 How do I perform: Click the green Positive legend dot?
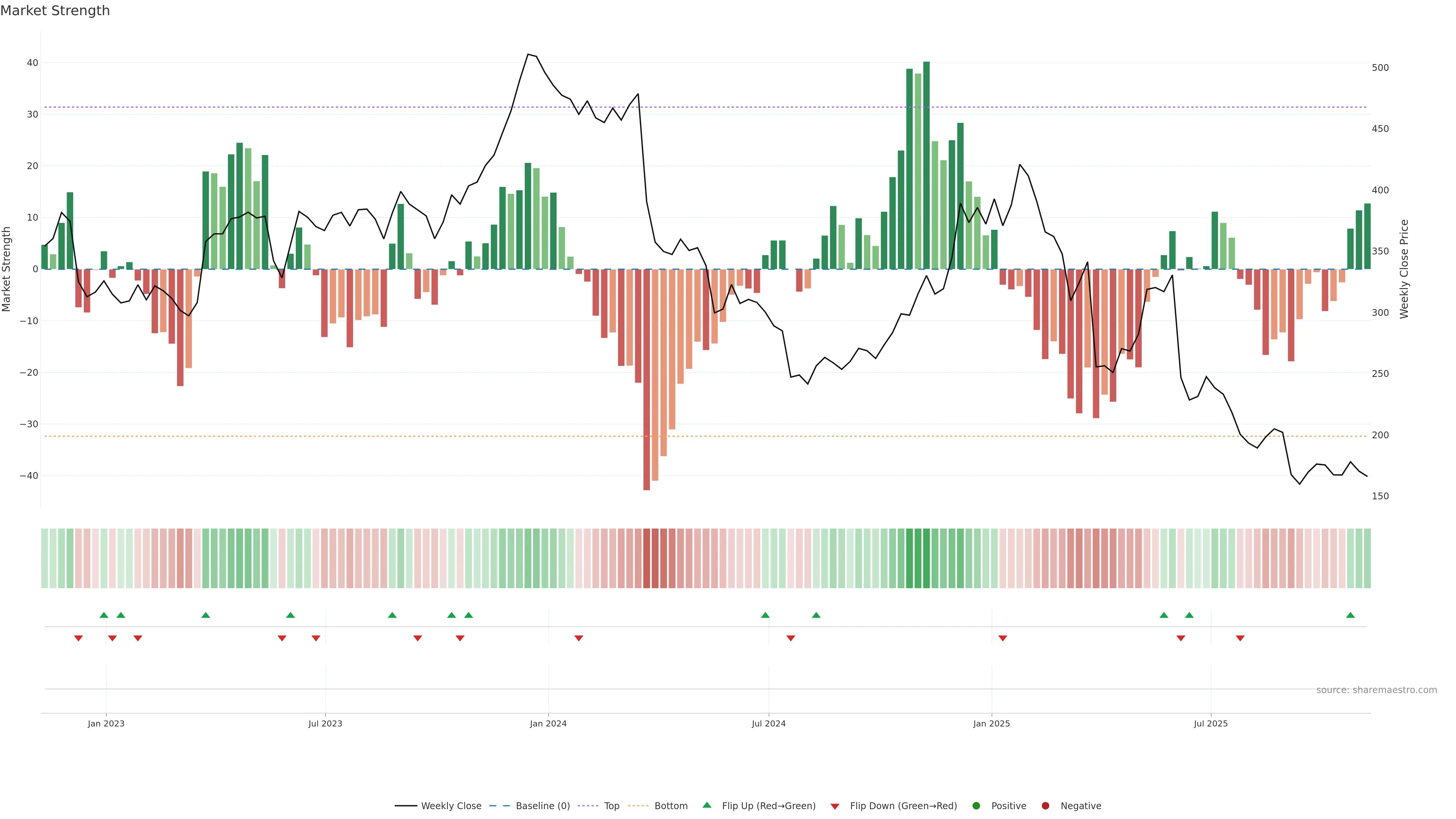[x=976, y=806]
